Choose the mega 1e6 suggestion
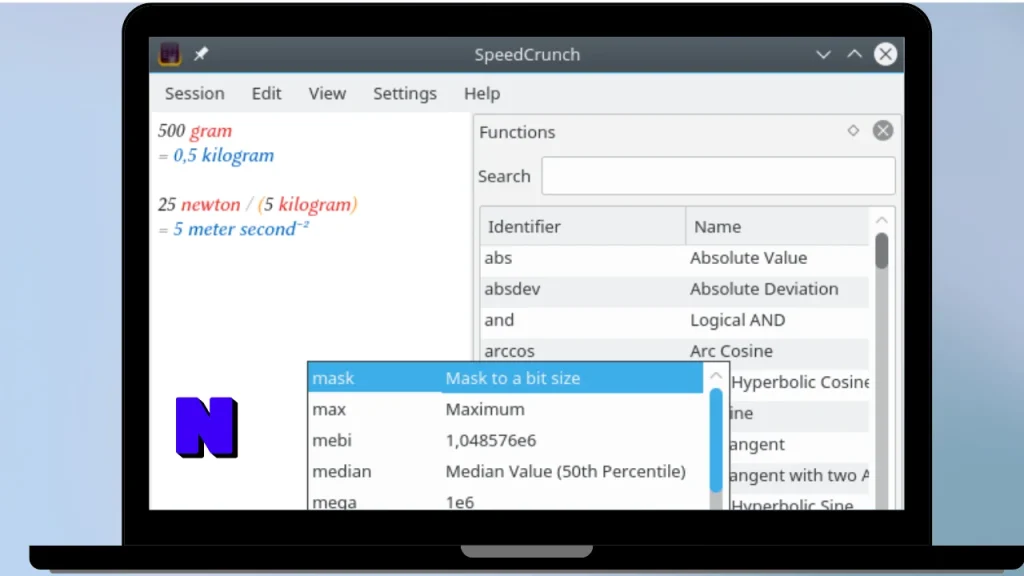1024x576 pixels. (x=505, y=501)
